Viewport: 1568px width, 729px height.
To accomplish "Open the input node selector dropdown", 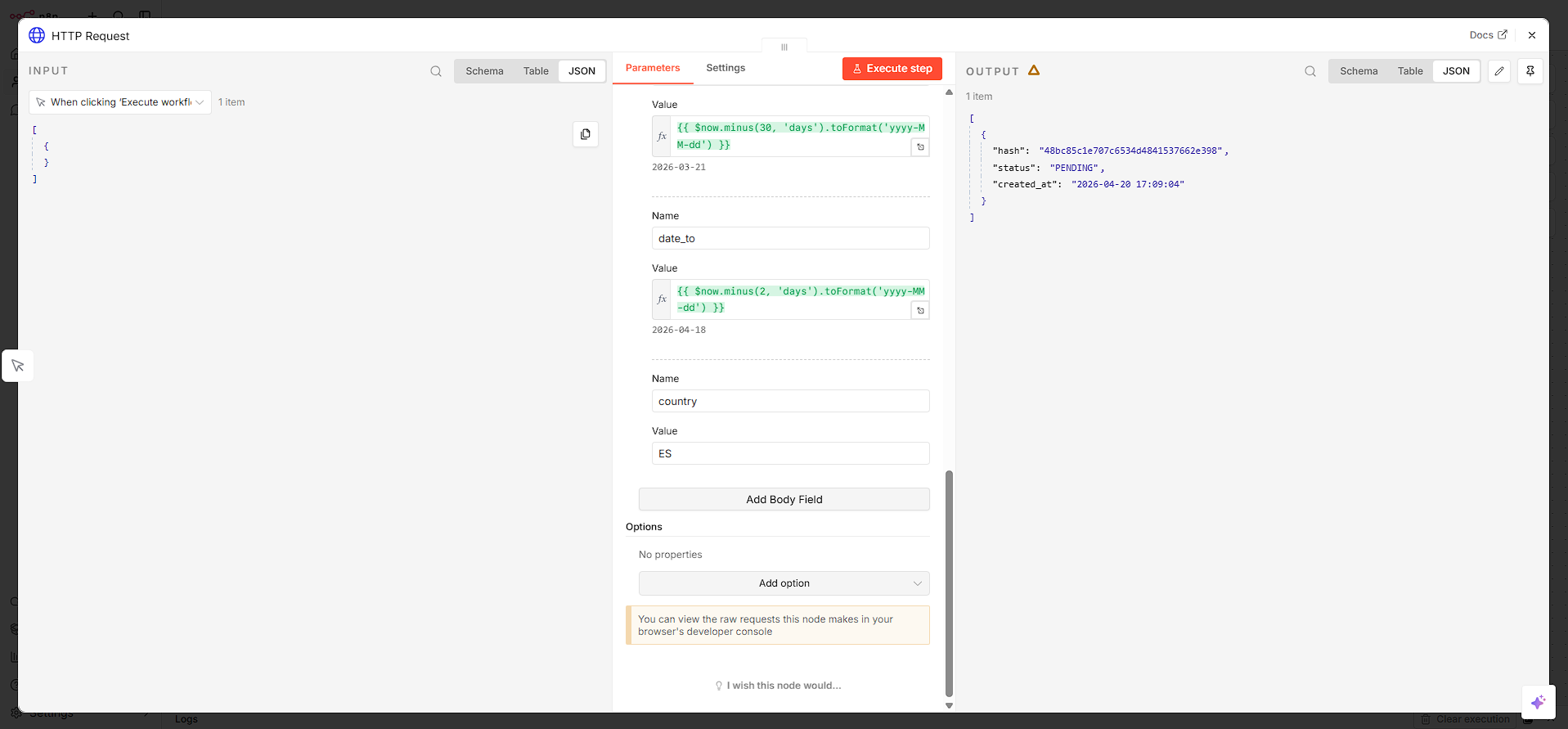I will 120,102.
